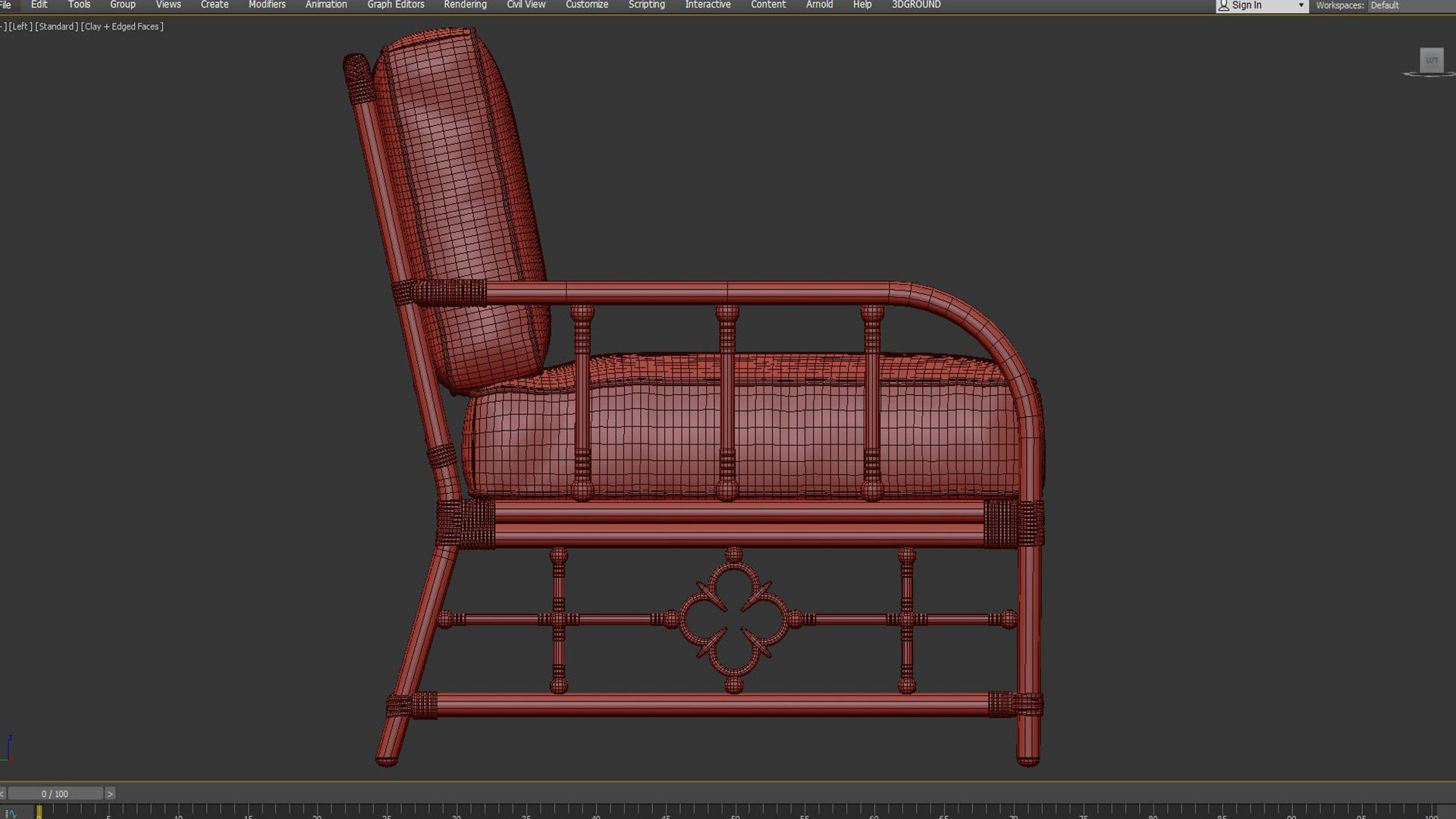Screen dimensions: 1456x819
Task: Click the [Clay + Edged Faces] label
Action: point(123,27)
